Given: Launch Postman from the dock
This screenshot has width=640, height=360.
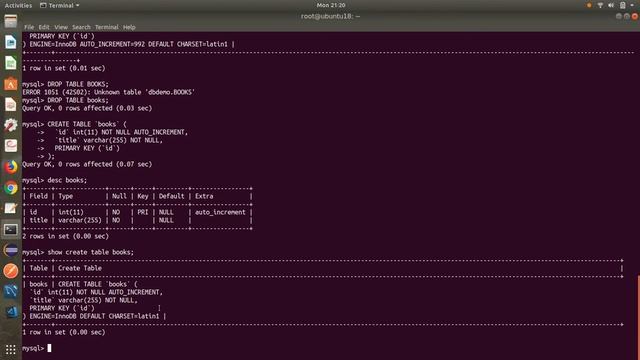Looking at the screenshot, I should point(11,271).
